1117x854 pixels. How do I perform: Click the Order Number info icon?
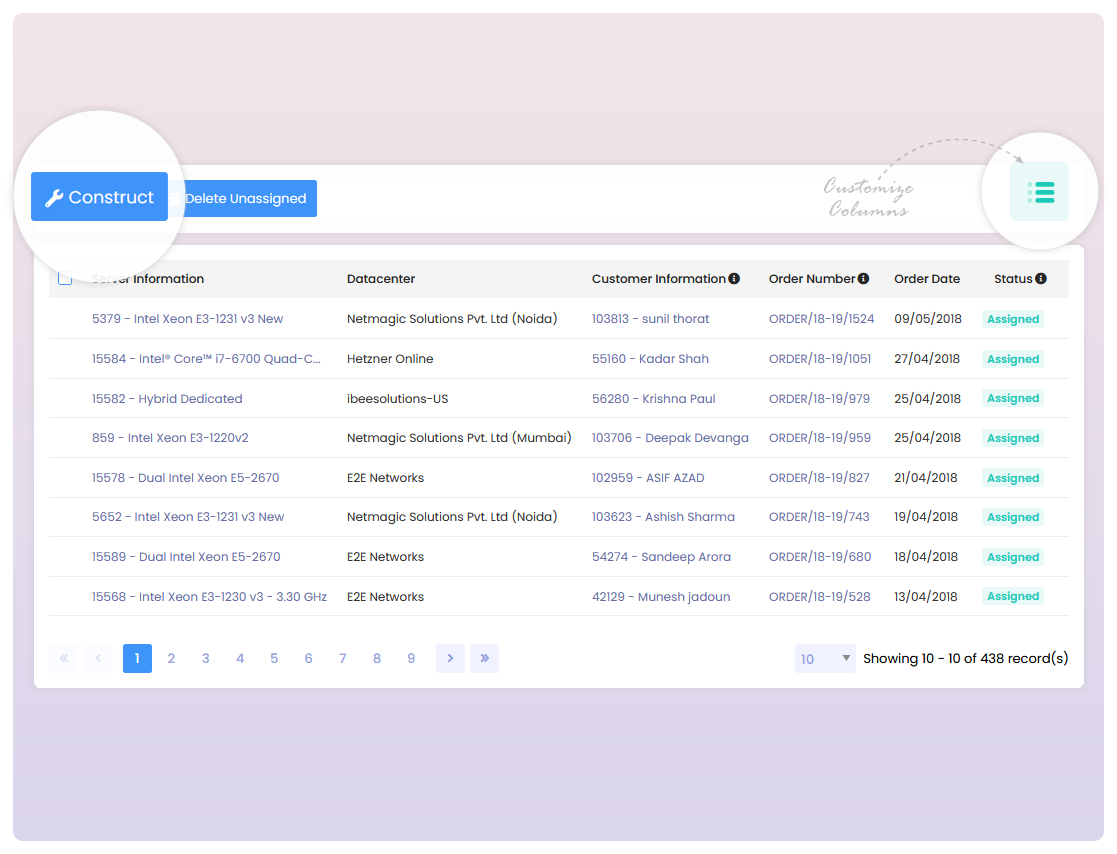coord(863,279)
